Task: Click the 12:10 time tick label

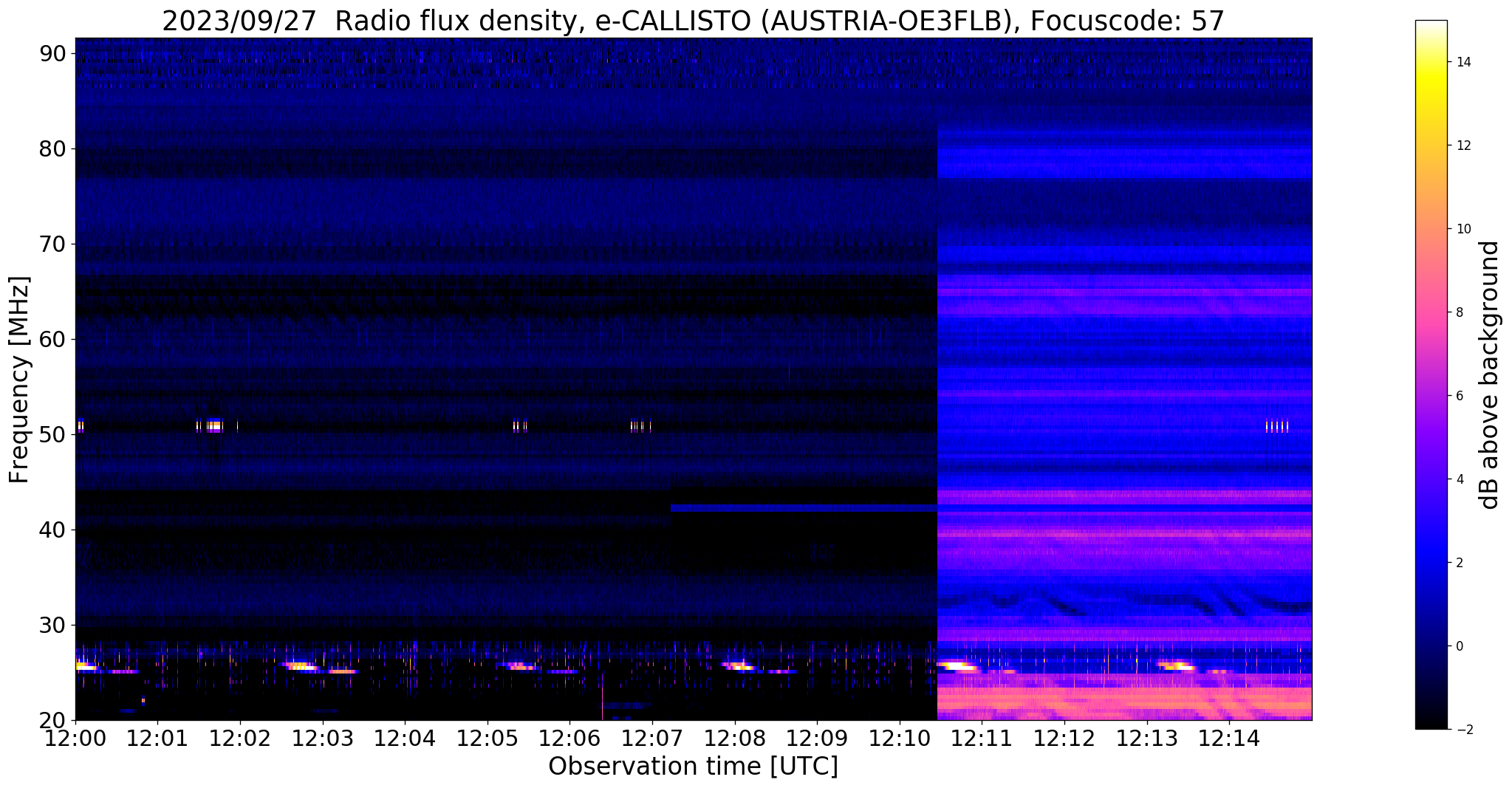Action: point(900,737)
